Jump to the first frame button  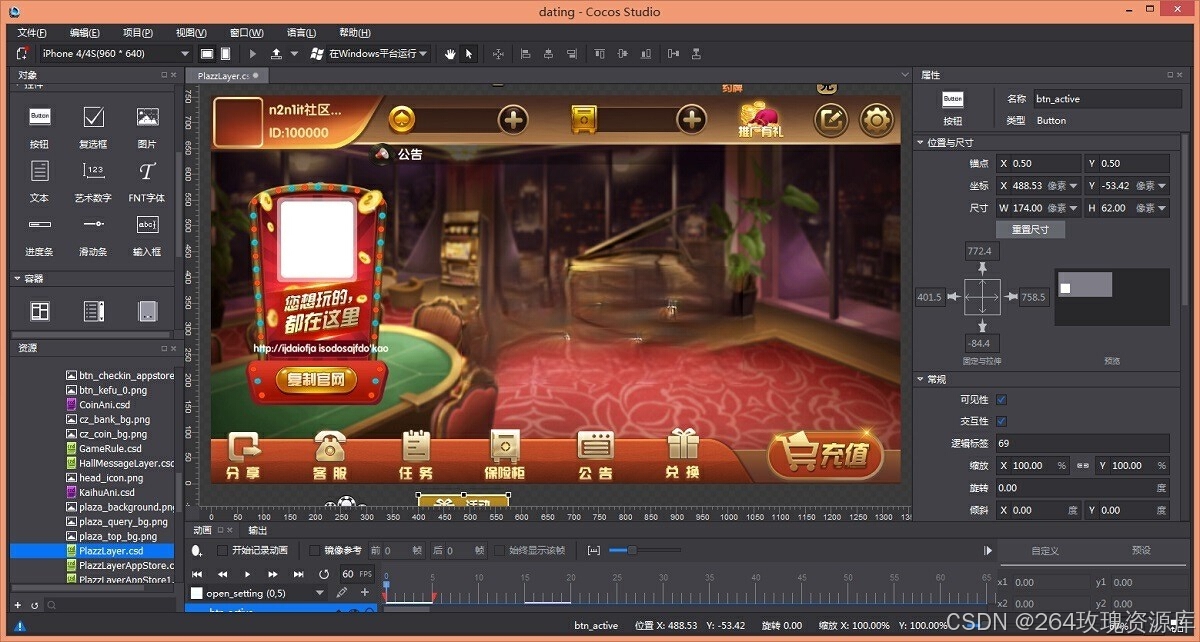(x=197, y=574)
